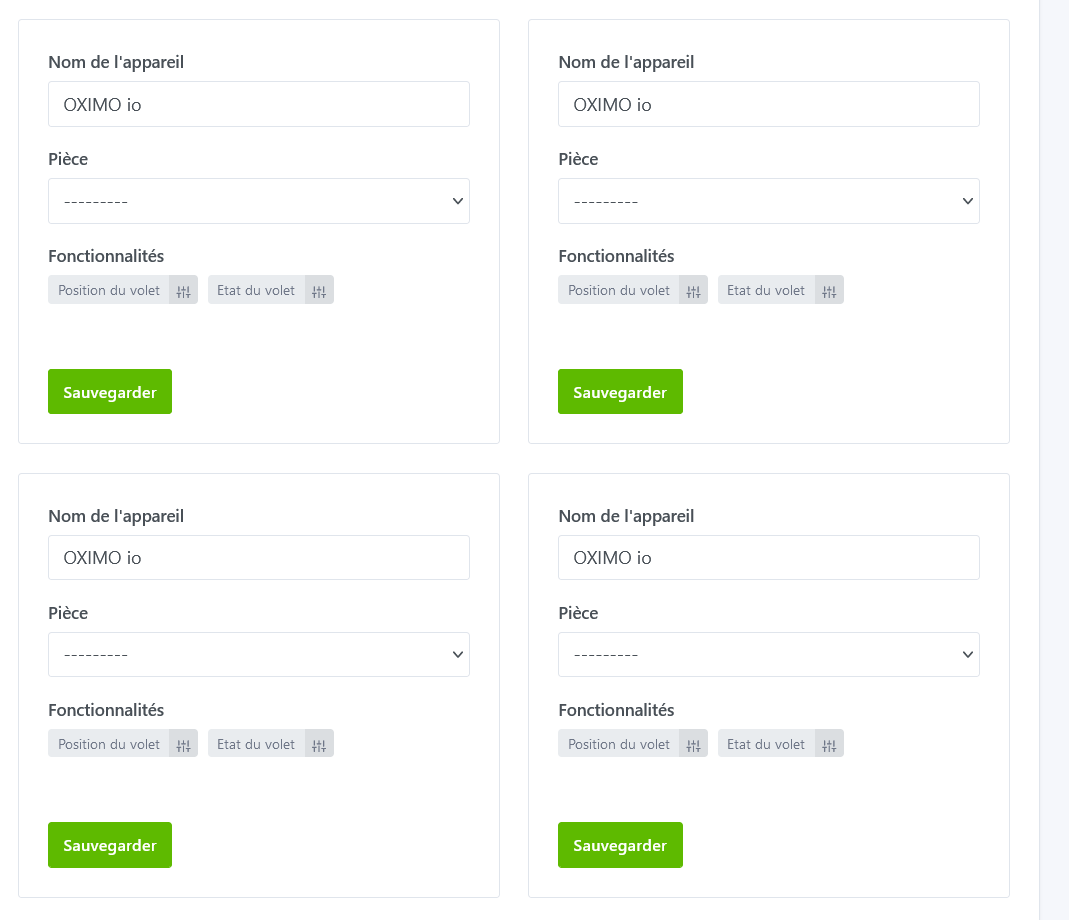Screen dimensions: 1069x920
Task: Expand the Pièce dropdown in top-right card
Action: click(768, 201)
